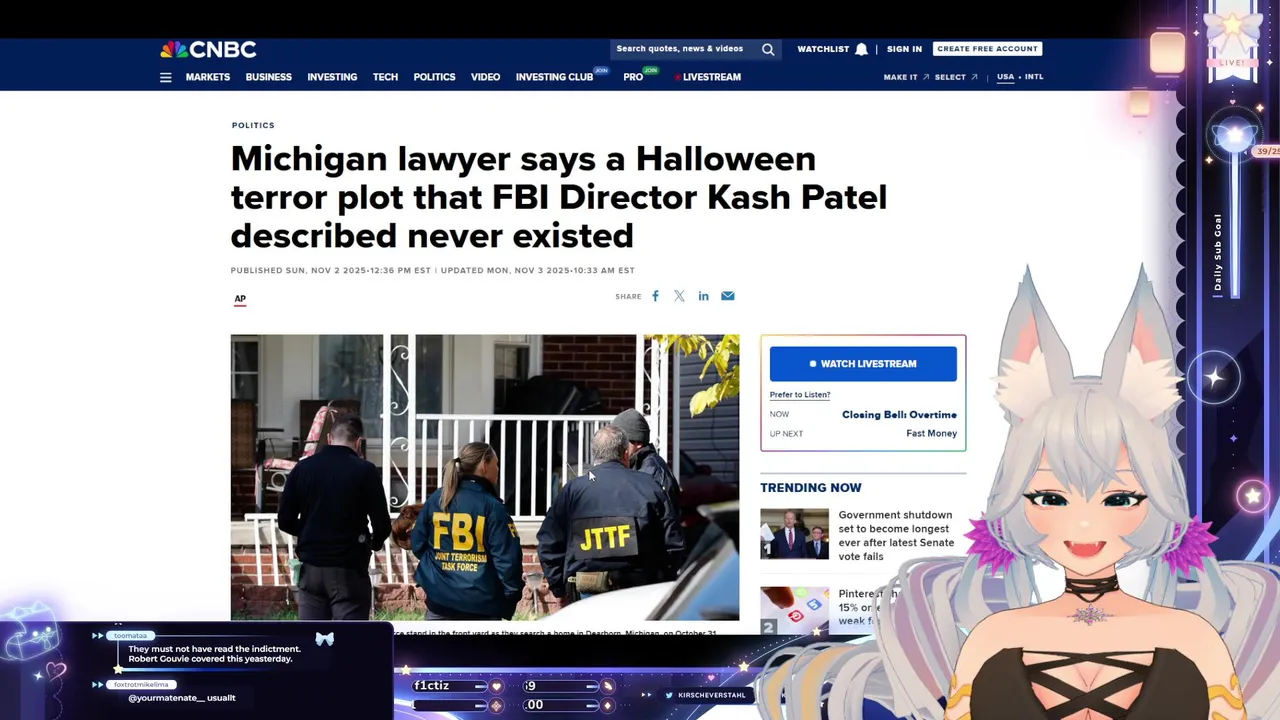Open Investing Club menu item

(555, 77)
